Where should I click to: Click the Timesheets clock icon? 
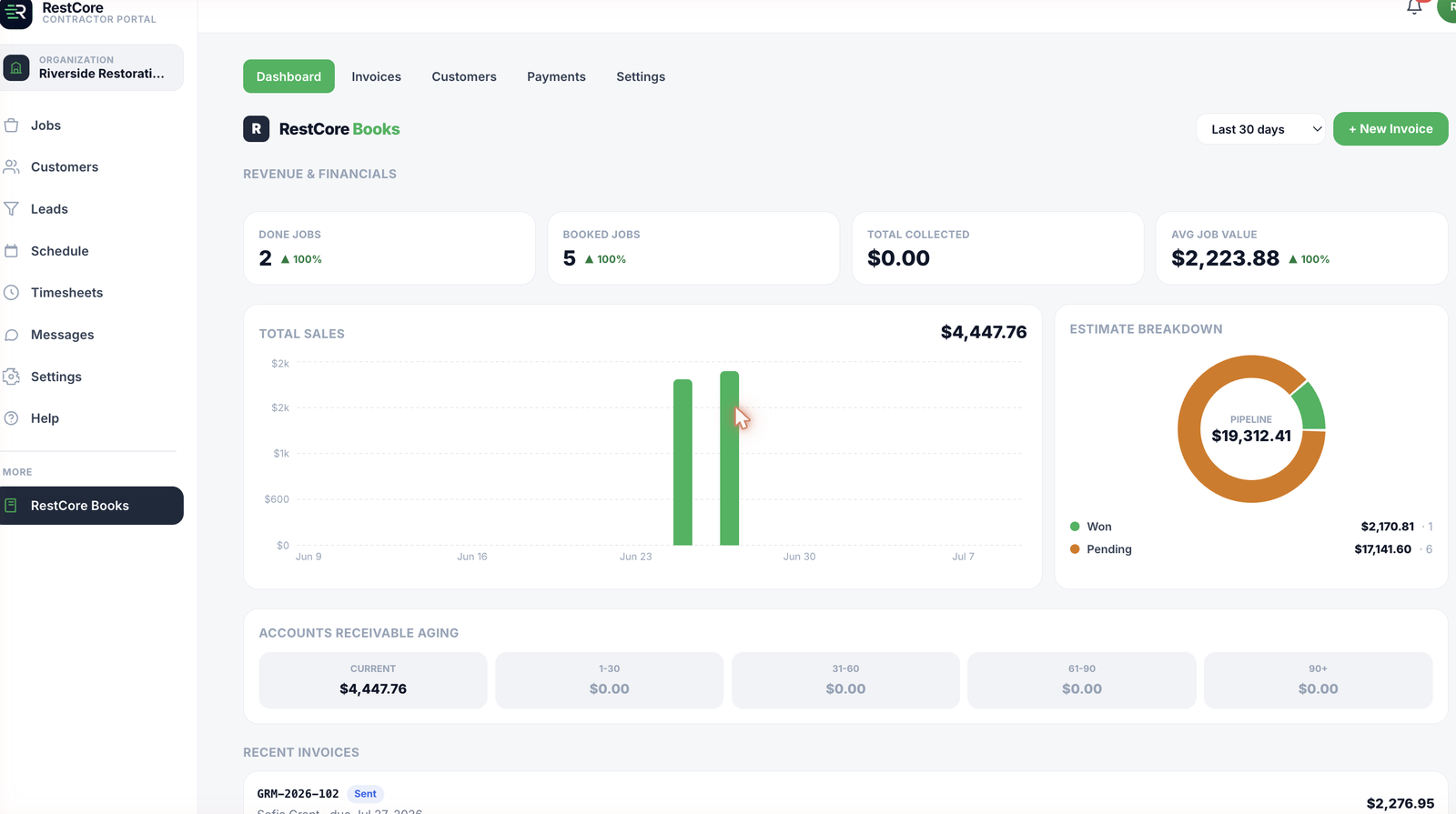(11, 293)
